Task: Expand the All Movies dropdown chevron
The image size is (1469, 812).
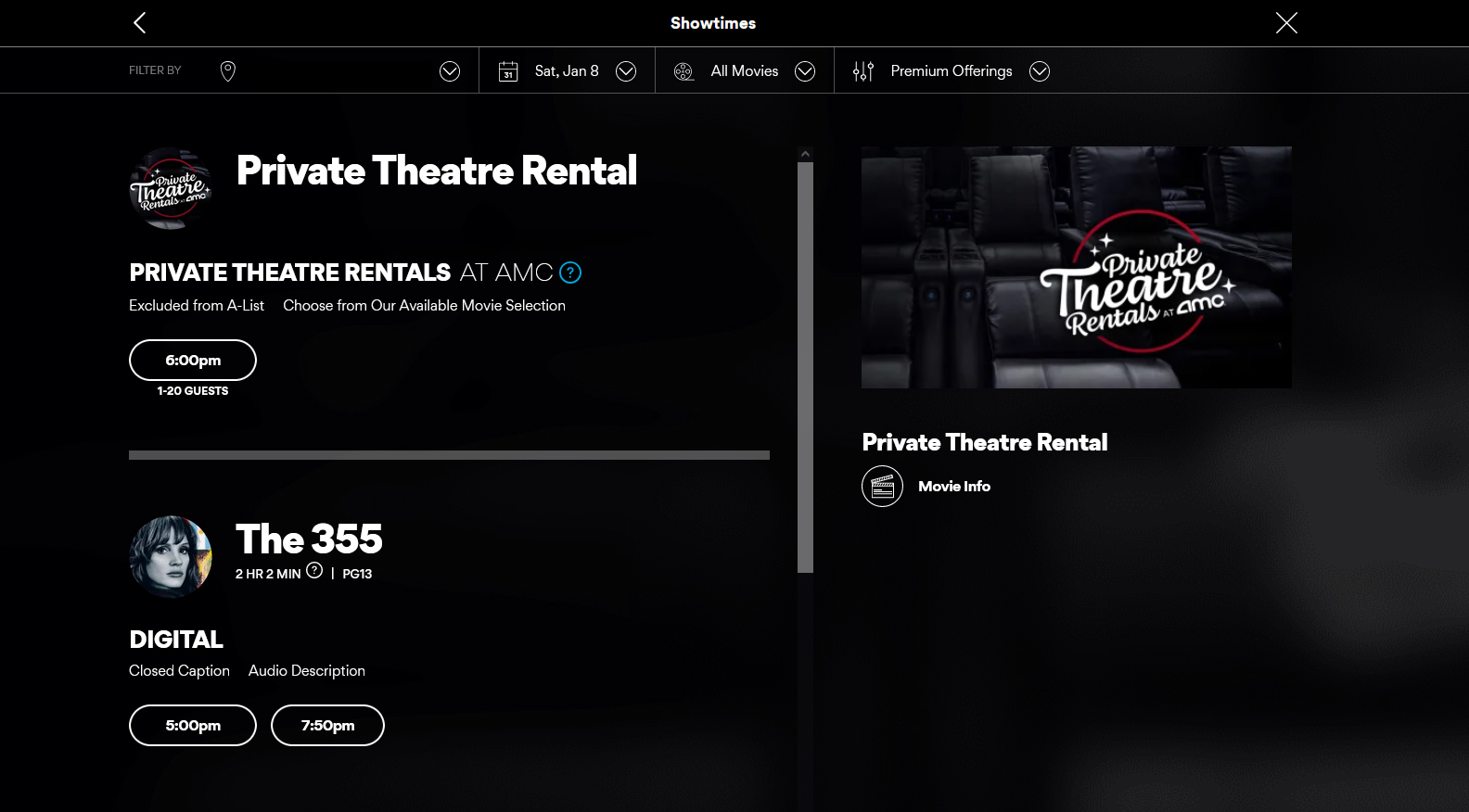Action: (805, 71)
